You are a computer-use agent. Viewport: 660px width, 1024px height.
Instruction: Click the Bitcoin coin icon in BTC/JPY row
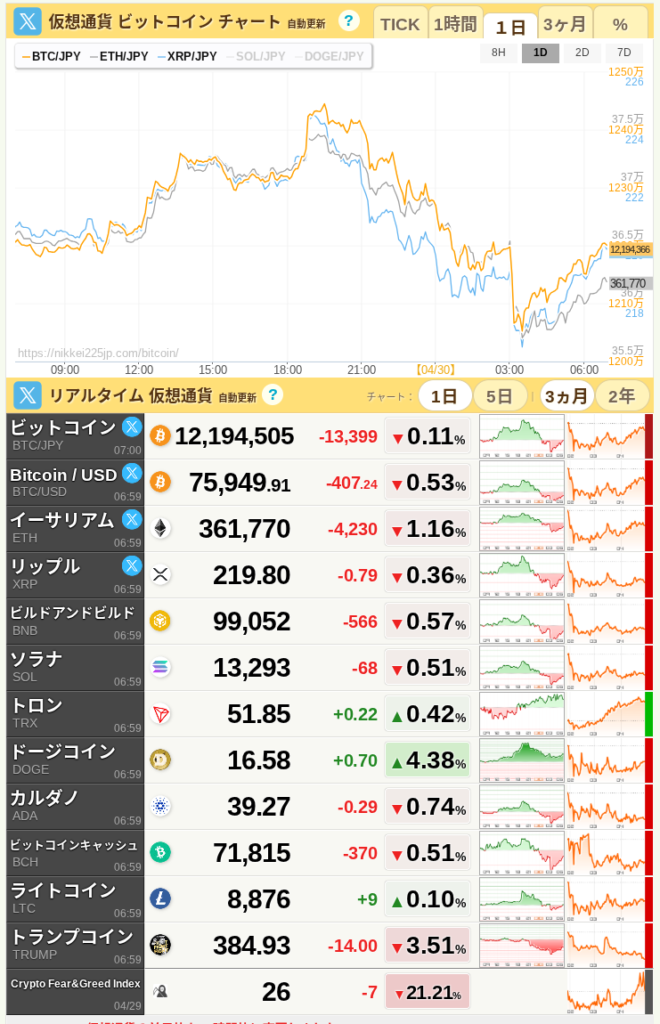point(160,436)
